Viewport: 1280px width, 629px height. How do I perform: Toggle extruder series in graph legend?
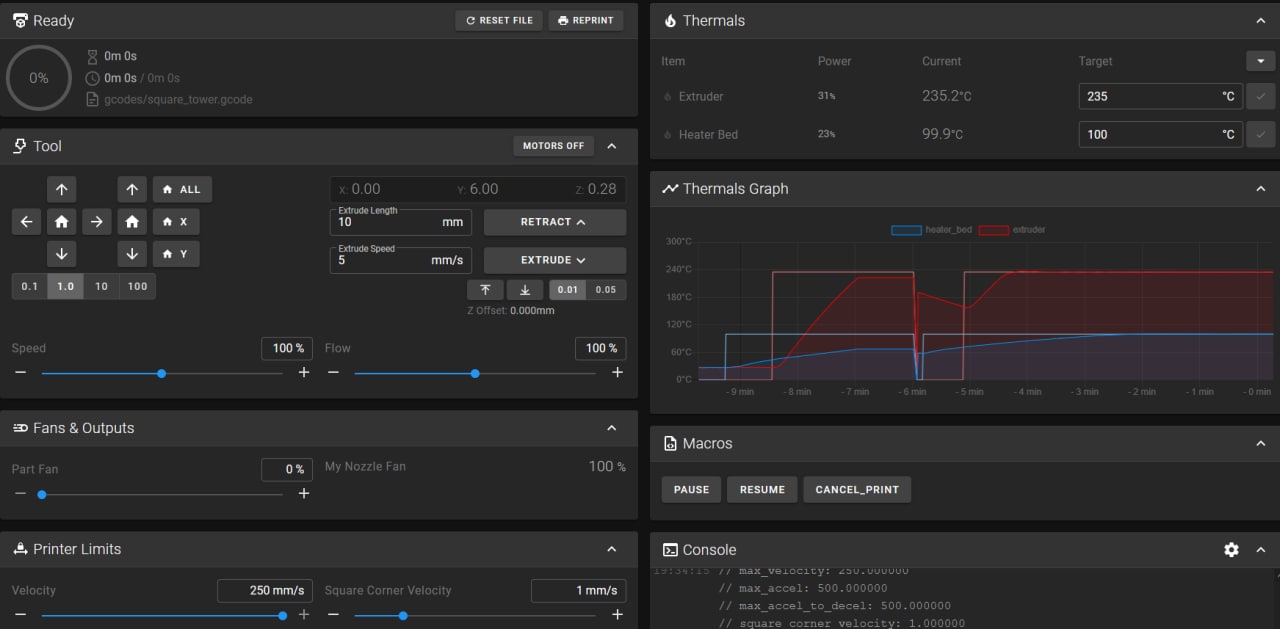pyautogui.click(x=1012, y=230)
